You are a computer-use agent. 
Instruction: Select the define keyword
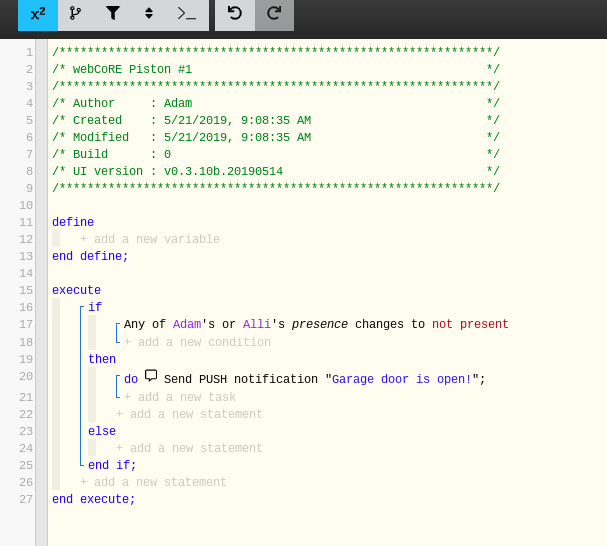click(x=73, y=222)
